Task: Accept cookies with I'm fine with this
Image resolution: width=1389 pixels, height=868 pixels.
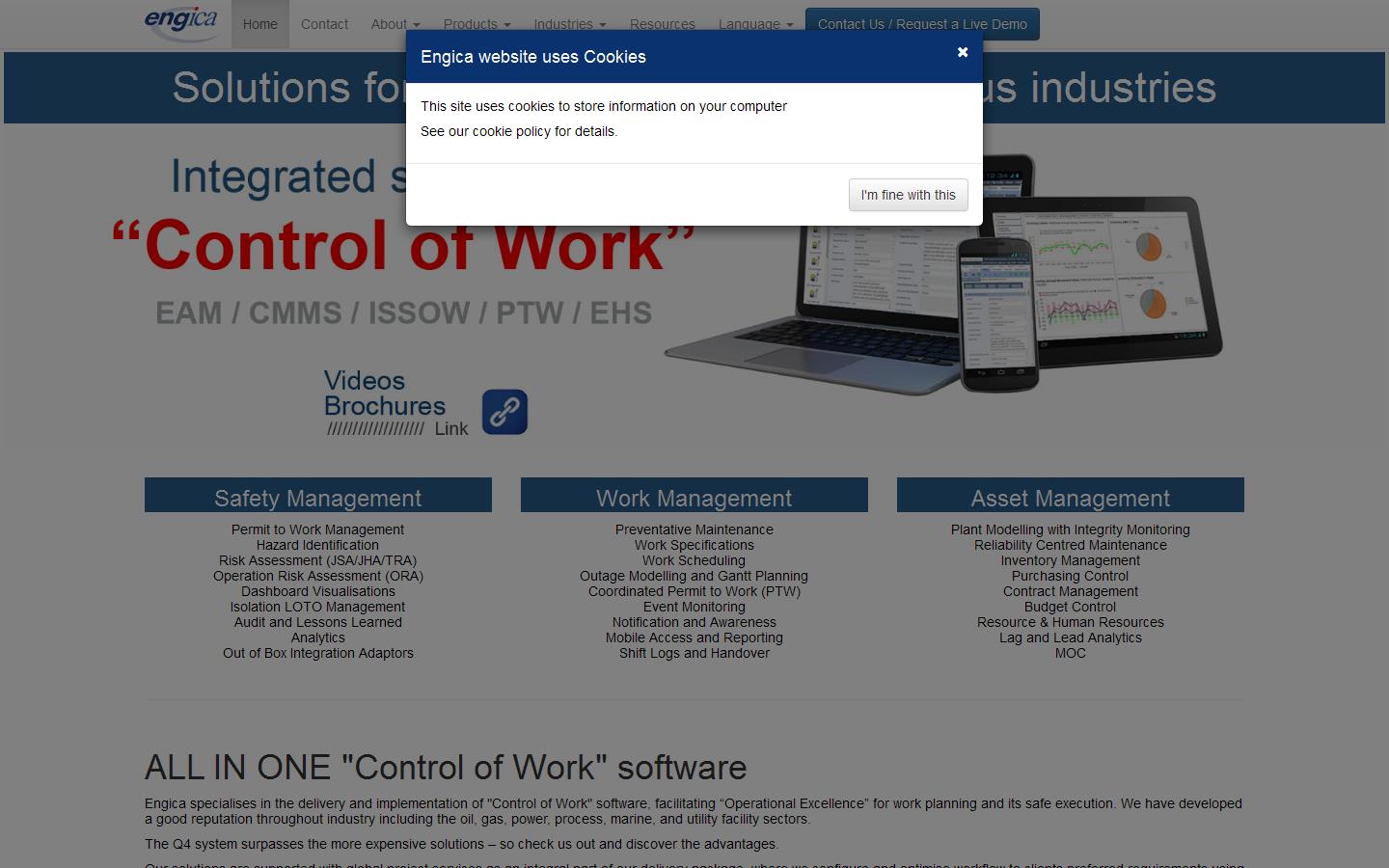Action: (x=908, y=195)
